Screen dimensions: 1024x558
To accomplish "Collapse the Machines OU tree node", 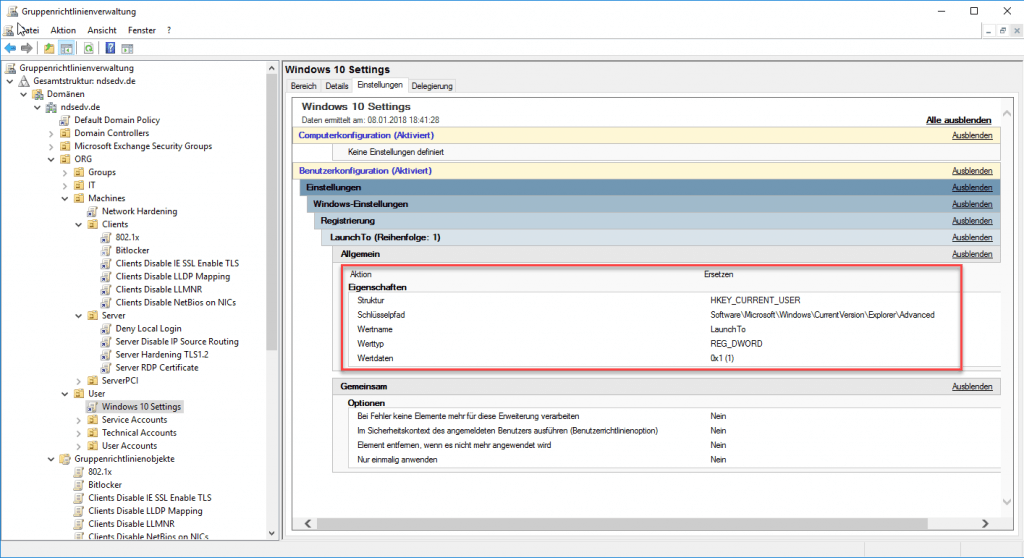I will [65, 198].
